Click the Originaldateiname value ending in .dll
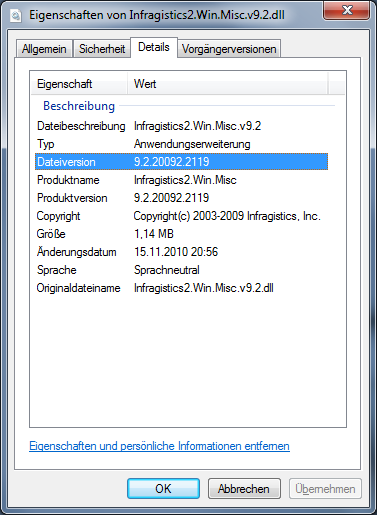 click(204, 288)
